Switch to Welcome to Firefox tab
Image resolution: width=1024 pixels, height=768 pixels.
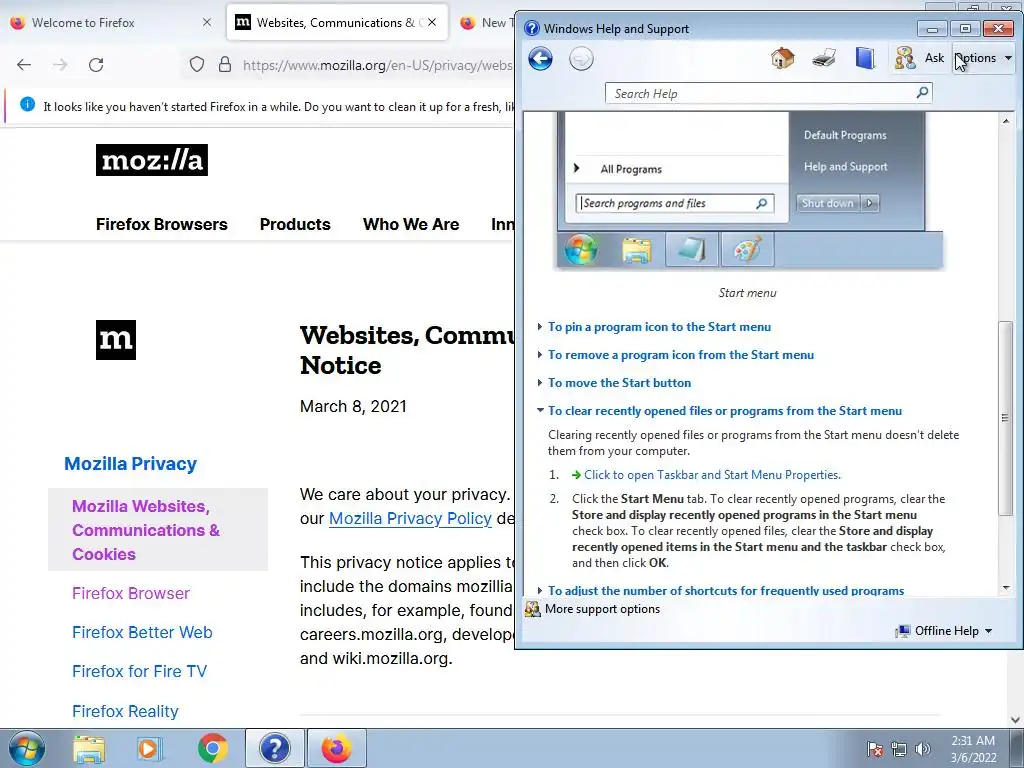coord(110,23)
